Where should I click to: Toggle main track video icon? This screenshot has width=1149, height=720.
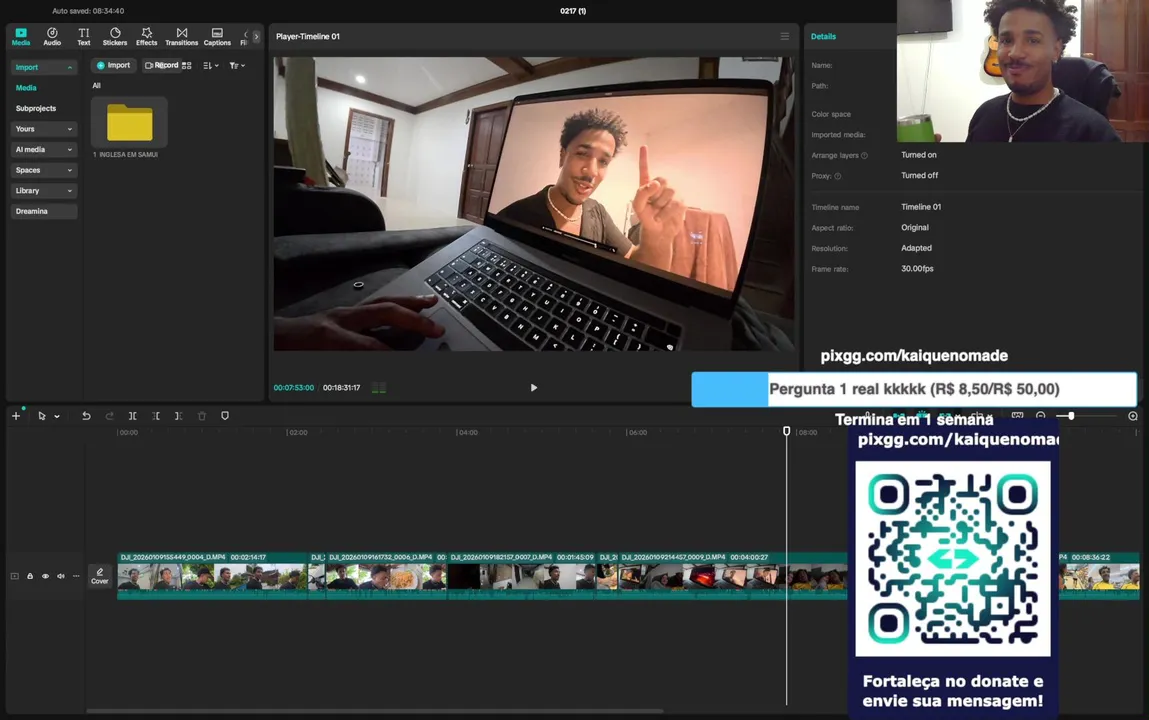[x=15, y=576]
